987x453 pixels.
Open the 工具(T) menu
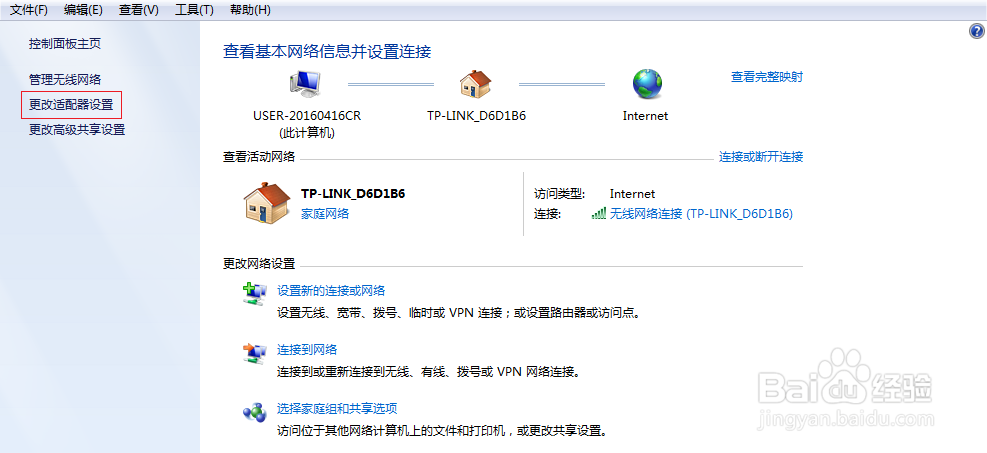194,10
